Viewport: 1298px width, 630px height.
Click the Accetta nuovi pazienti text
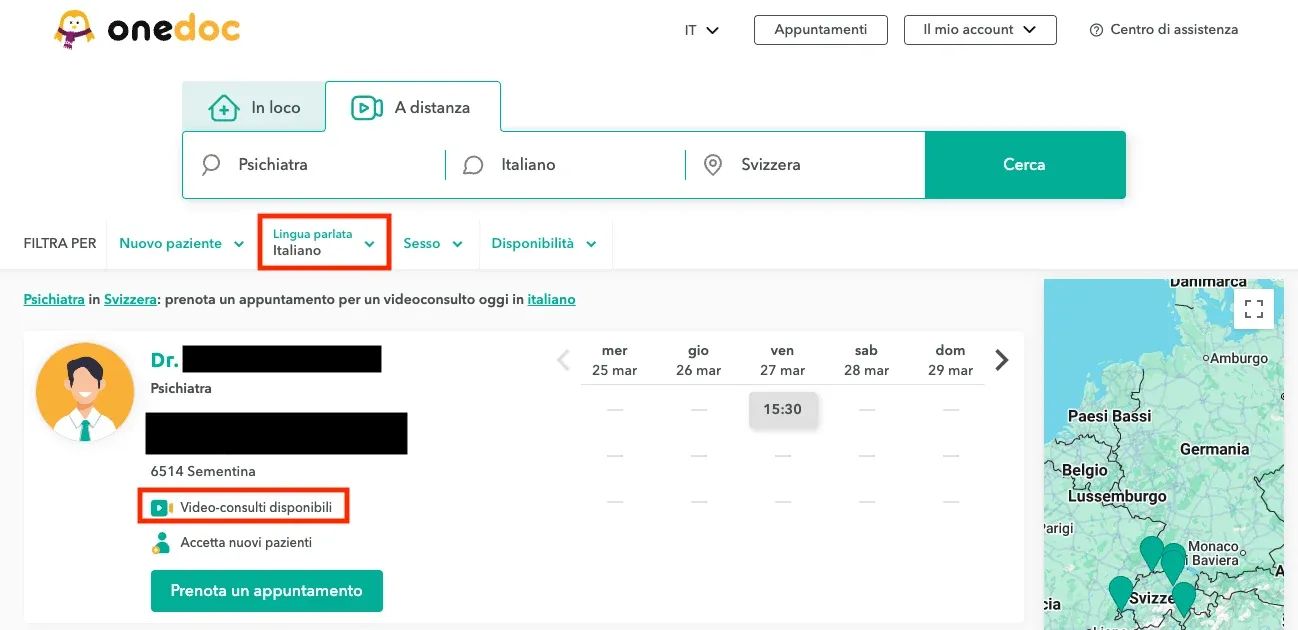[246, 543]
